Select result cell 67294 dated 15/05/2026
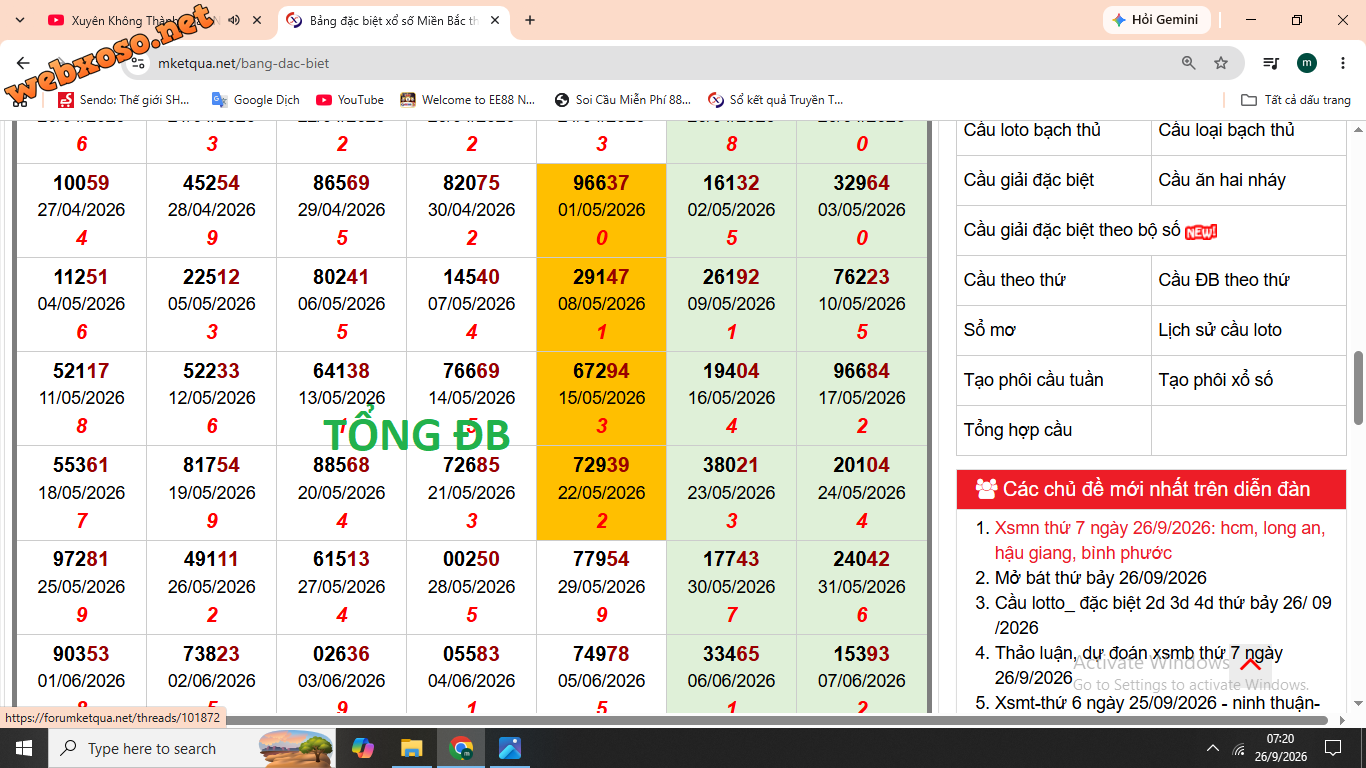The height and width of the screenshot is (768, 1366). point(601,398)
